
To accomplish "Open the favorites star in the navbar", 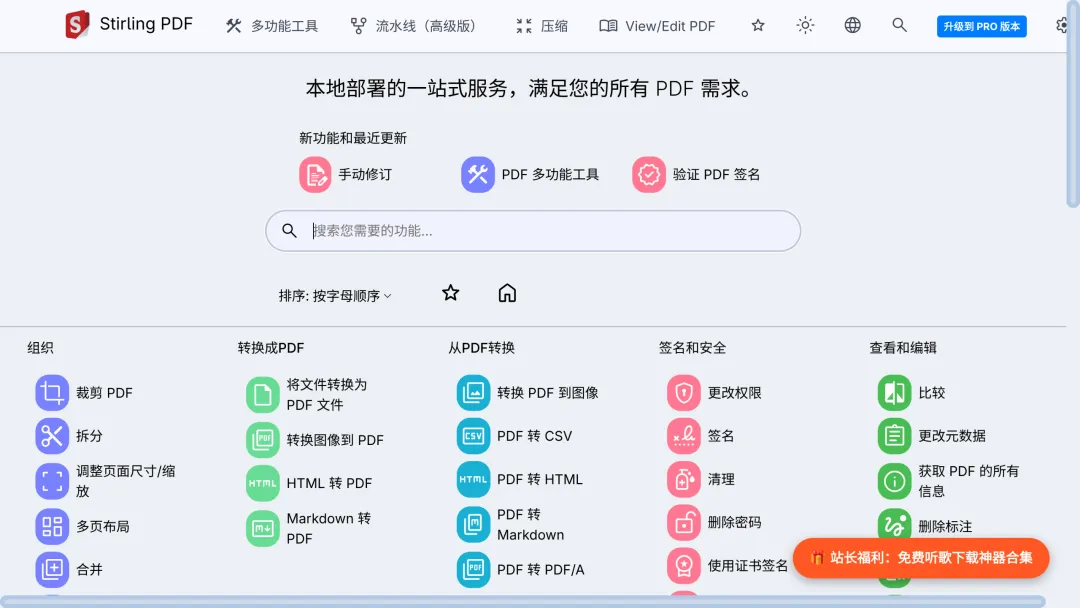I will tap(758, 25).
